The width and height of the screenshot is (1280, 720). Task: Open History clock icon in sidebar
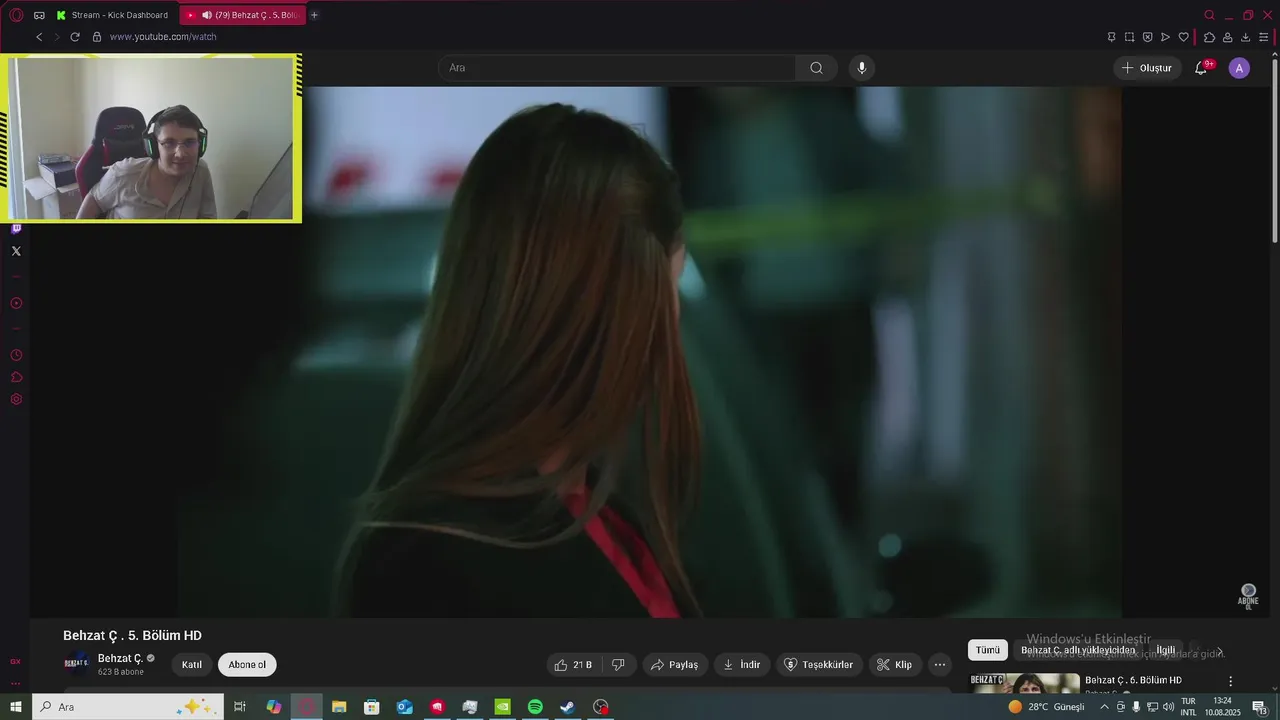click(x=16, y=355)
